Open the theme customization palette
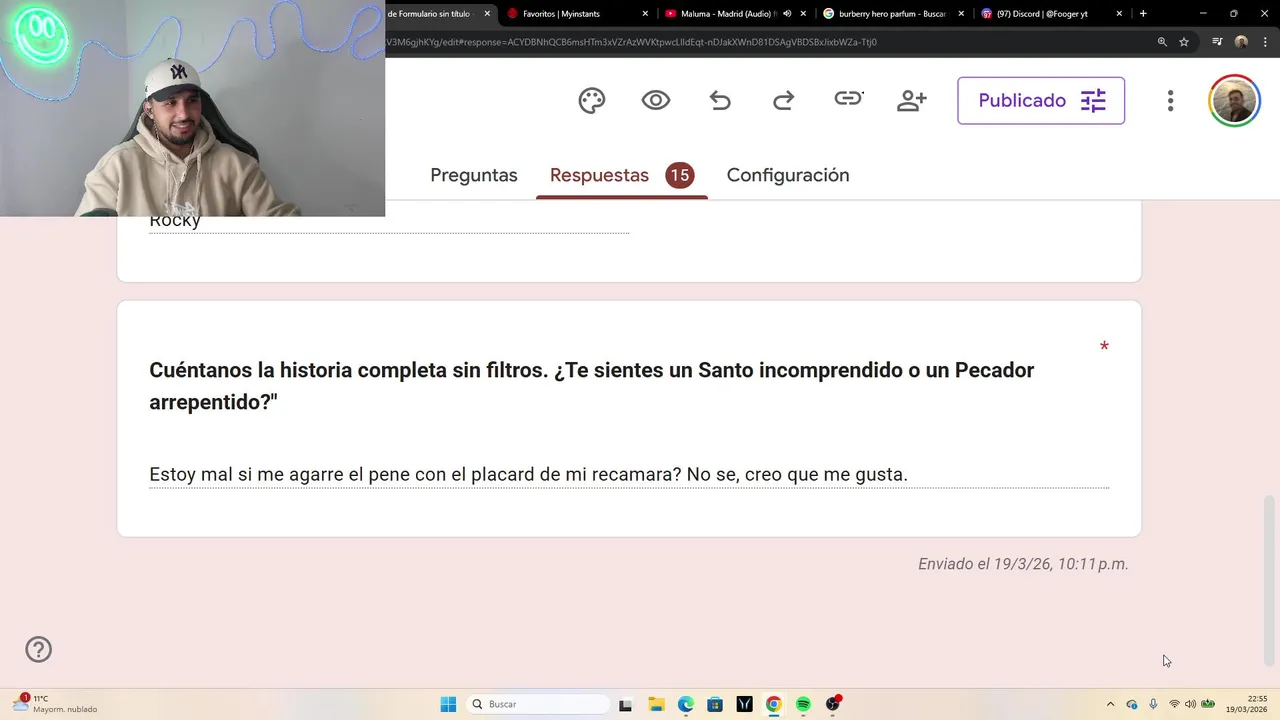Screen dimensions: 1280x720 coord(592,100)
